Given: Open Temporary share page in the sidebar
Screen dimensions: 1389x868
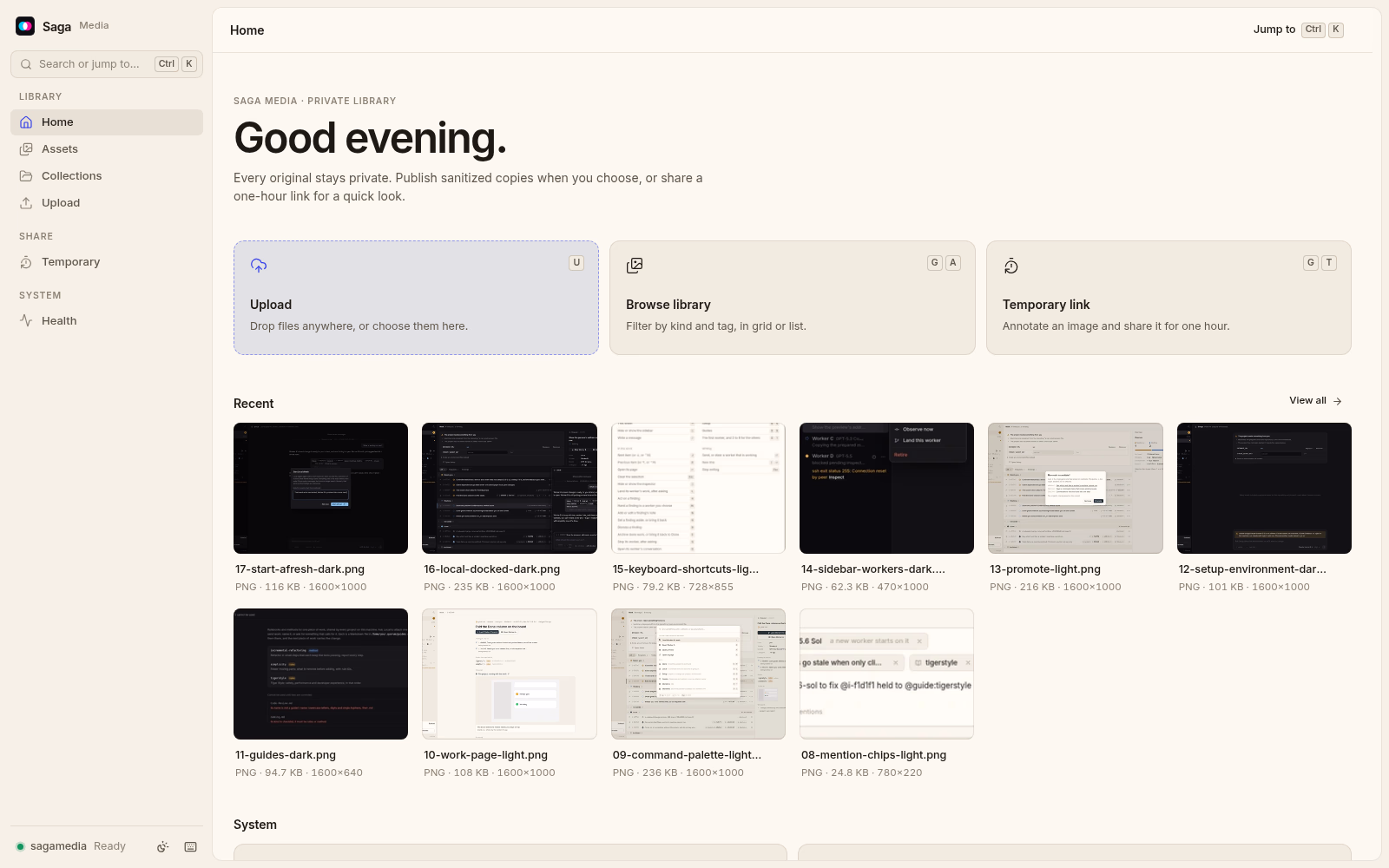Looking at the screenshot, I should click(107, 262).
